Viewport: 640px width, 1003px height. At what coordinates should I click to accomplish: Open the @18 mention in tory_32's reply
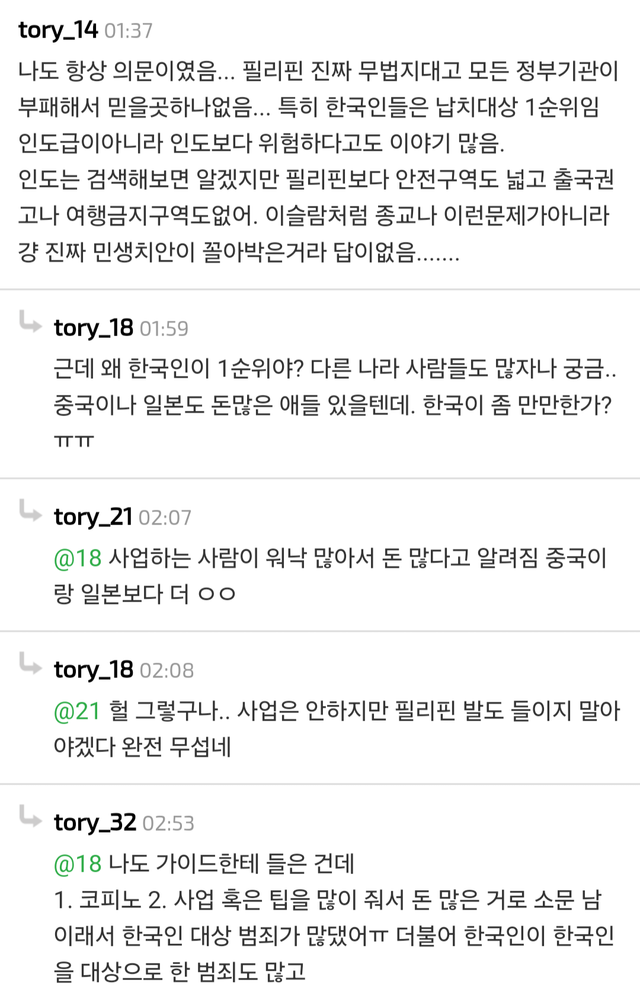click(x=75, y=863)
